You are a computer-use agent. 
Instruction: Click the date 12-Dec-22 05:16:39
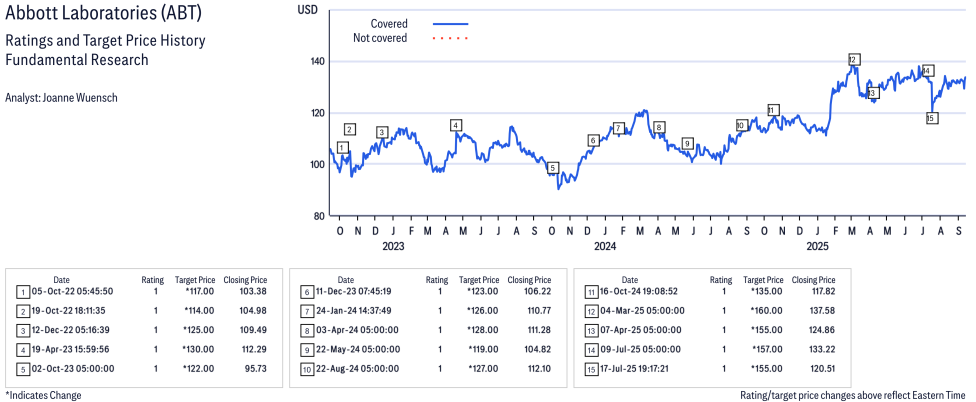(72, 330)
